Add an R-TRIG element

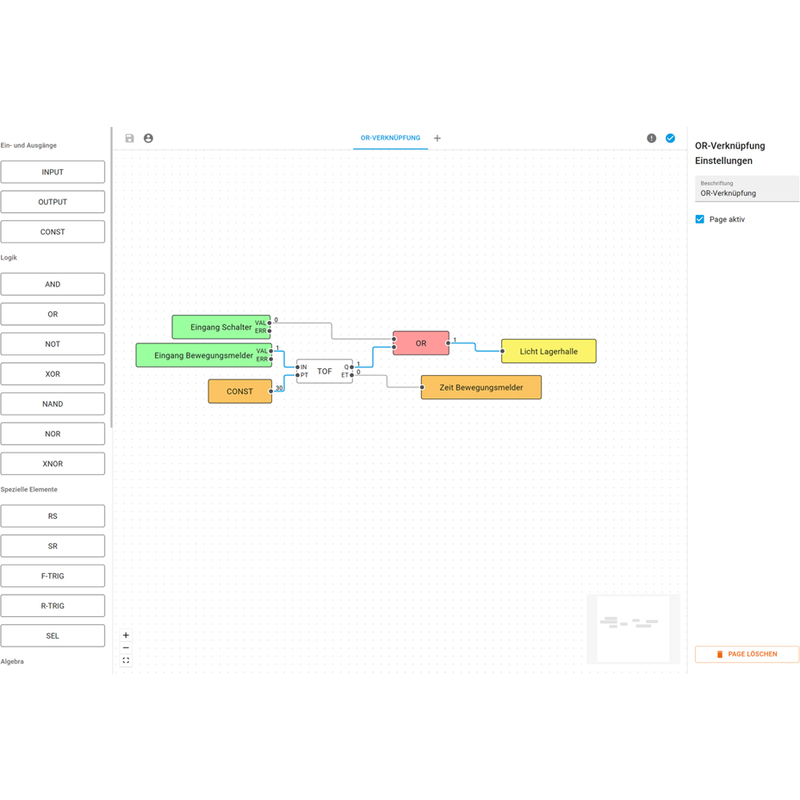pos(53,606)
